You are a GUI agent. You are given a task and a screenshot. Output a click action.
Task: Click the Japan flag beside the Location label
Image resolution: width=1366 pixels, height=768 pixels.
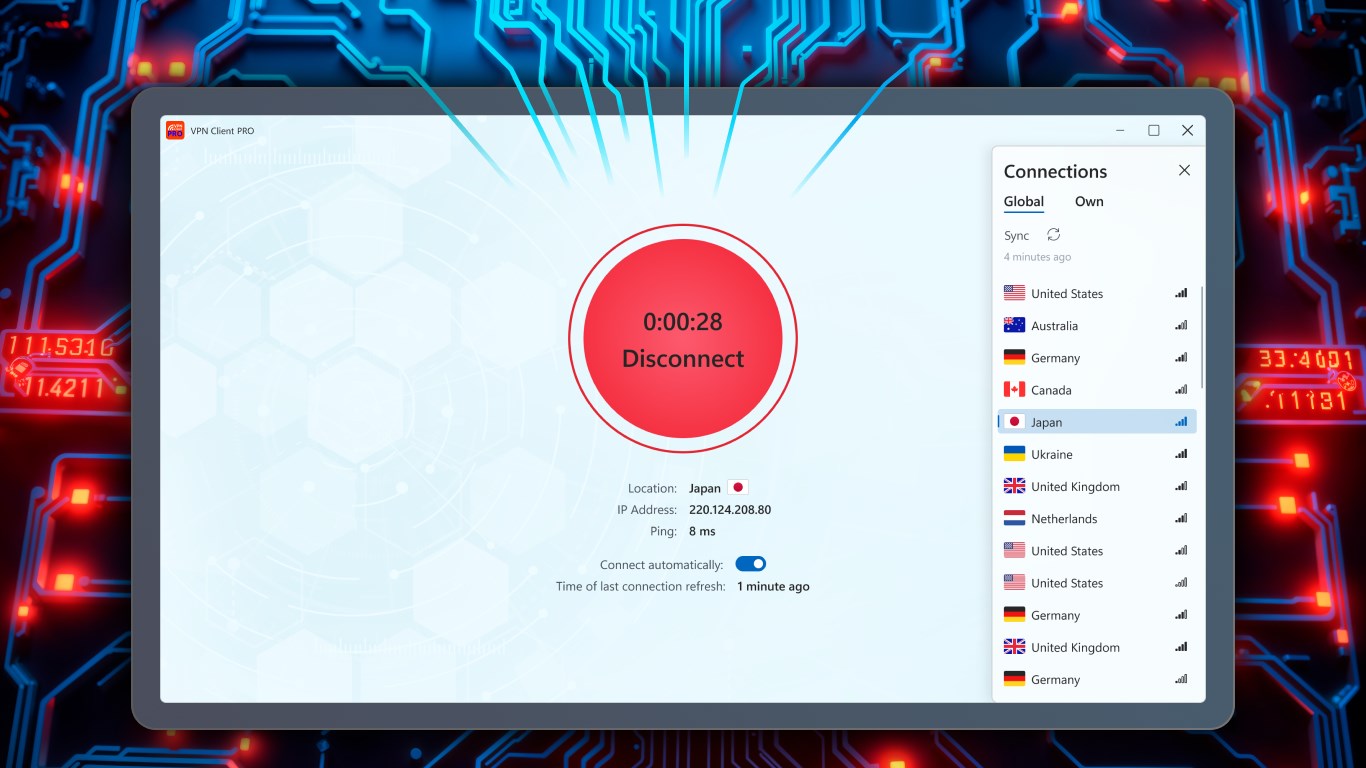click(737, 487)
